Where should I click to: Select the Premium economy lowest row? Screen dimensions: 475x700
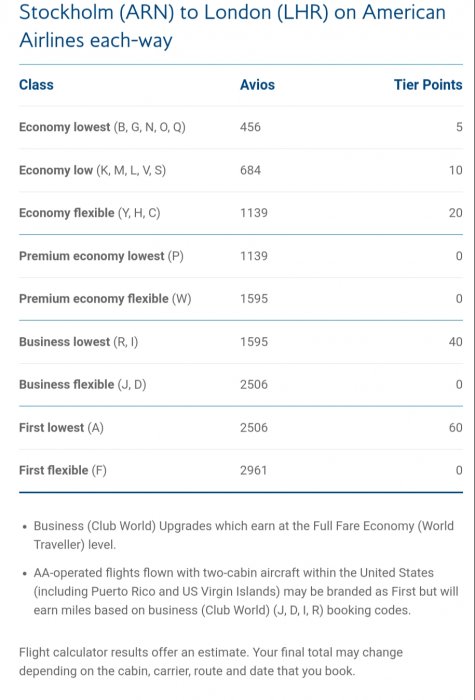[241, 256]
